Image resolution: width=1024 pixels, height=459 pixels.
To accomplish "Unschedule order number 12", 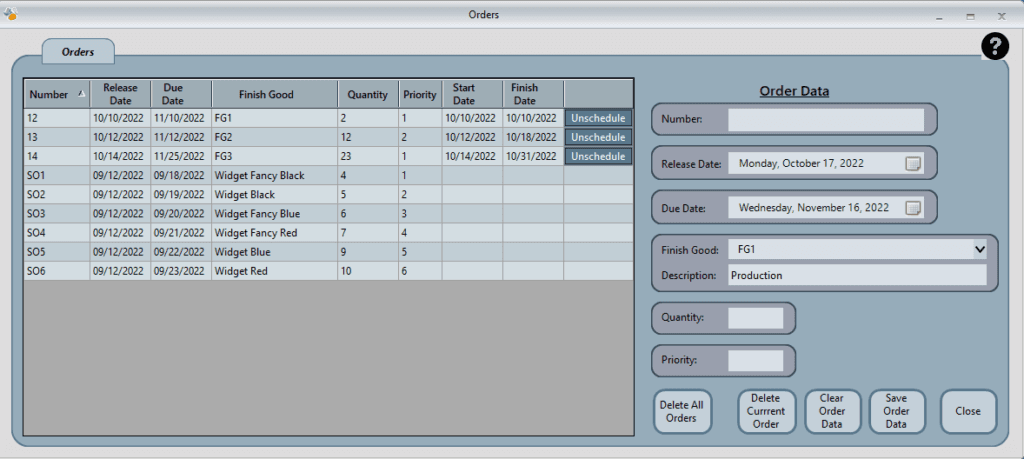I will pyautogui.click(x=598, y=118).
